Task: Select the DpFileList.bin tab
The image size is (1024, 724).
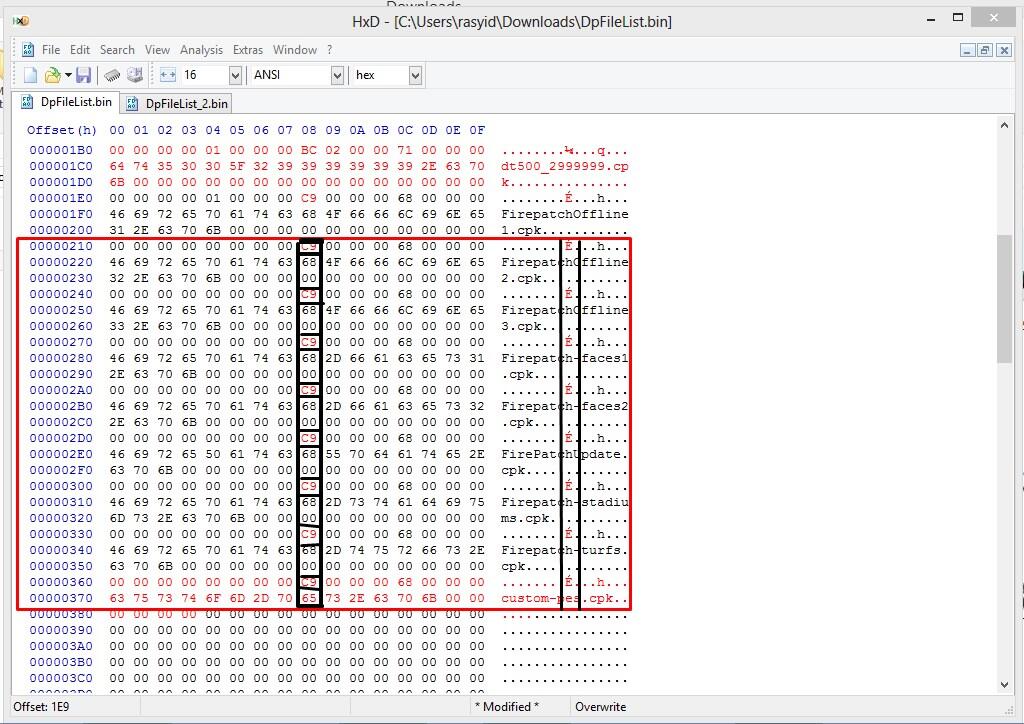Action: [x=66, y=102]
